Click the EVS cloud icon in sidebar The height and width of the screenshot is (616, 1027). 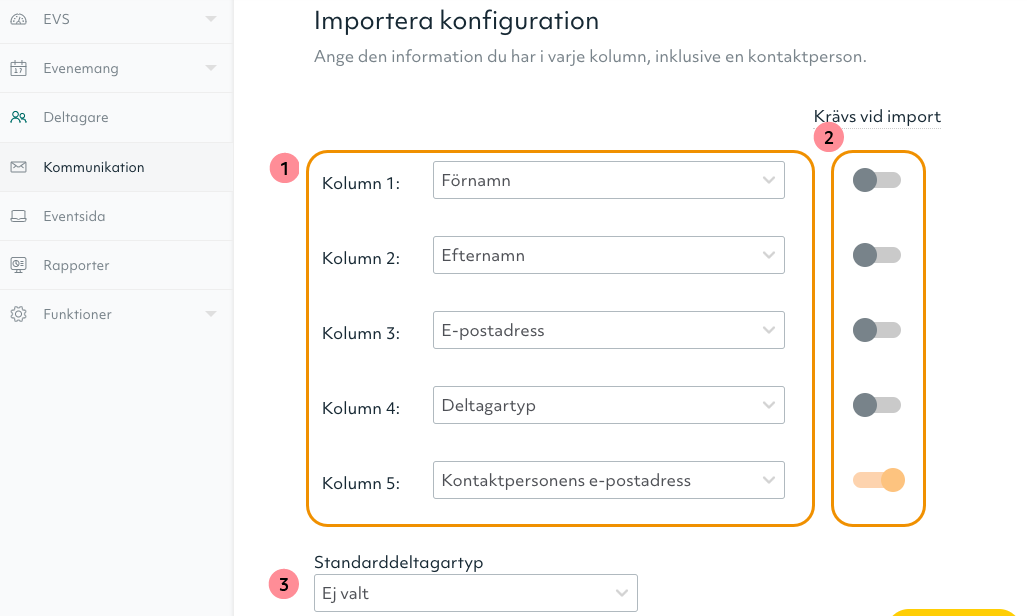click(18, 18)
